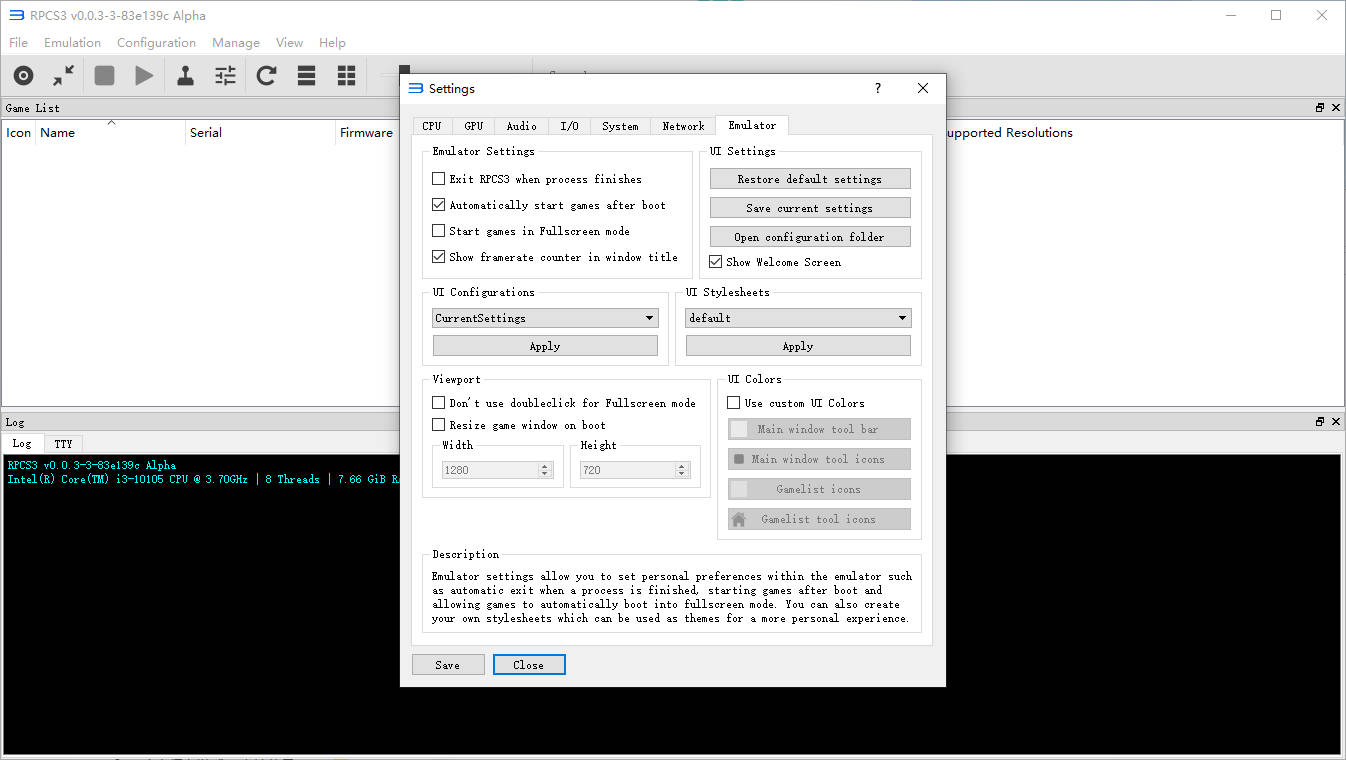The height and width of the screenshot is (760, 1346).
Task: Open the Help menu
Action: 332,43
